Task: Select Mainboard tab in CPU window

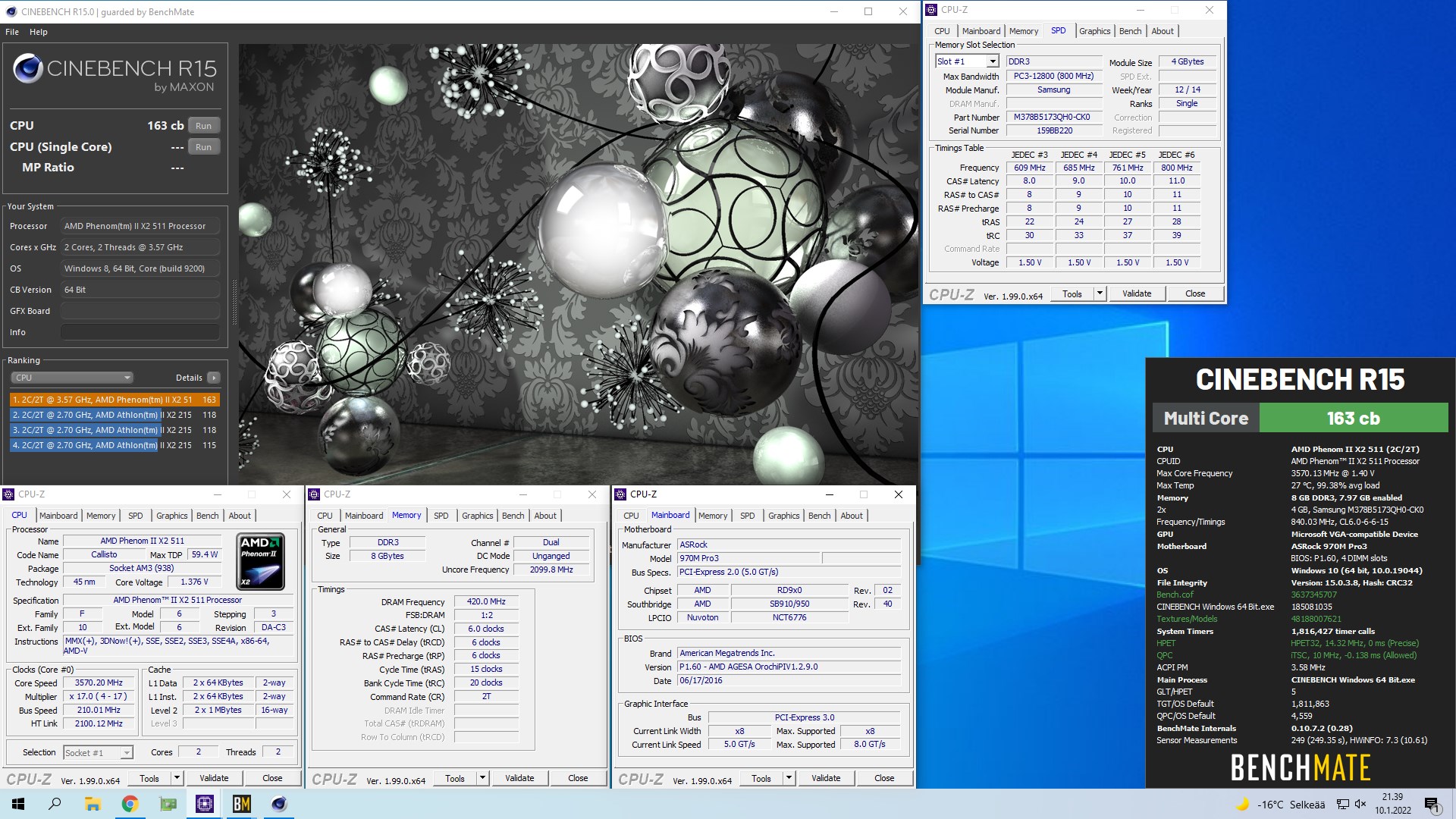Action: tap(58, 516)
